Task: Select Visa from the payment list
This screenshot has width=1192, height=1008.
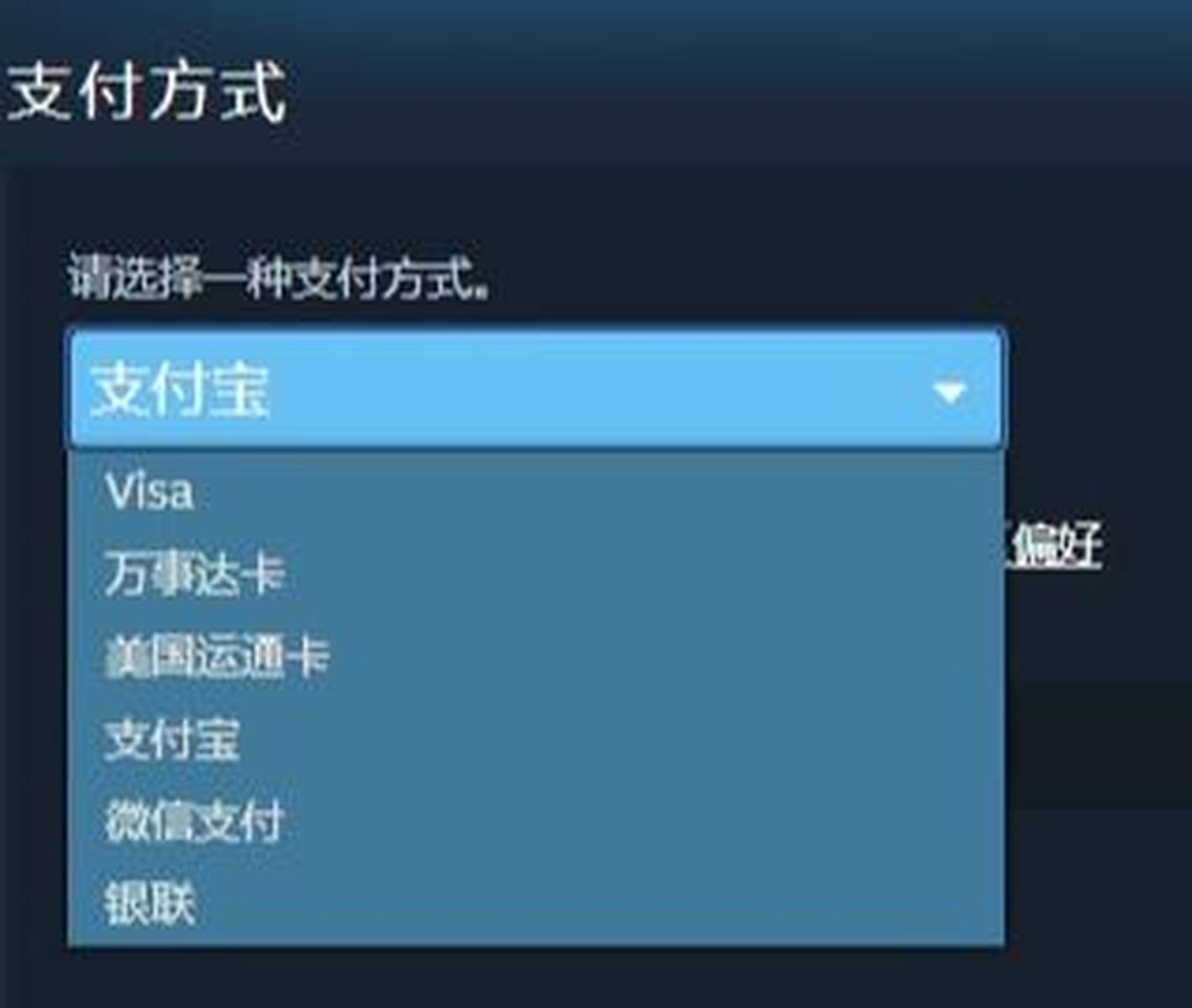Action: 535,491
